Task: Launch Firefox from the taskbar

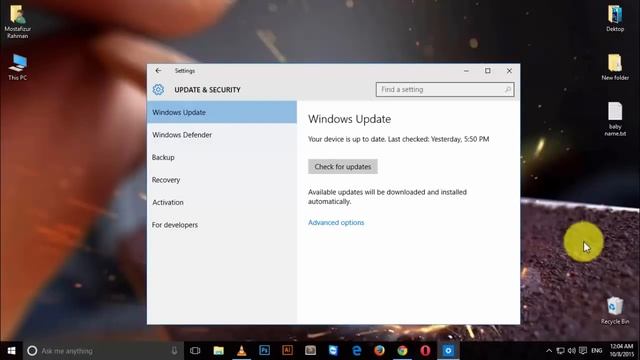Action: point(379,351)
